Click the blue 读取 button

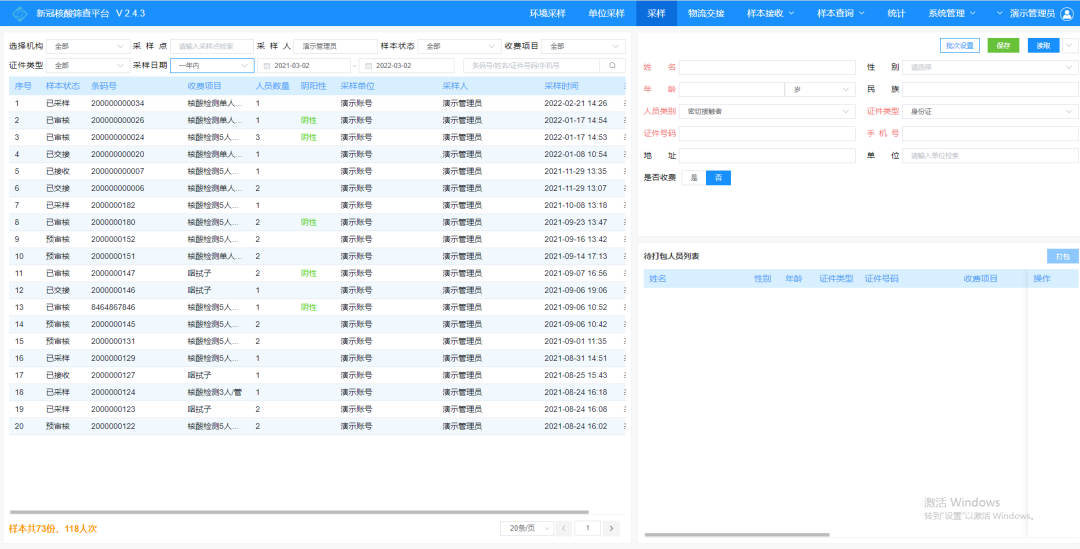click(1043, 45)
